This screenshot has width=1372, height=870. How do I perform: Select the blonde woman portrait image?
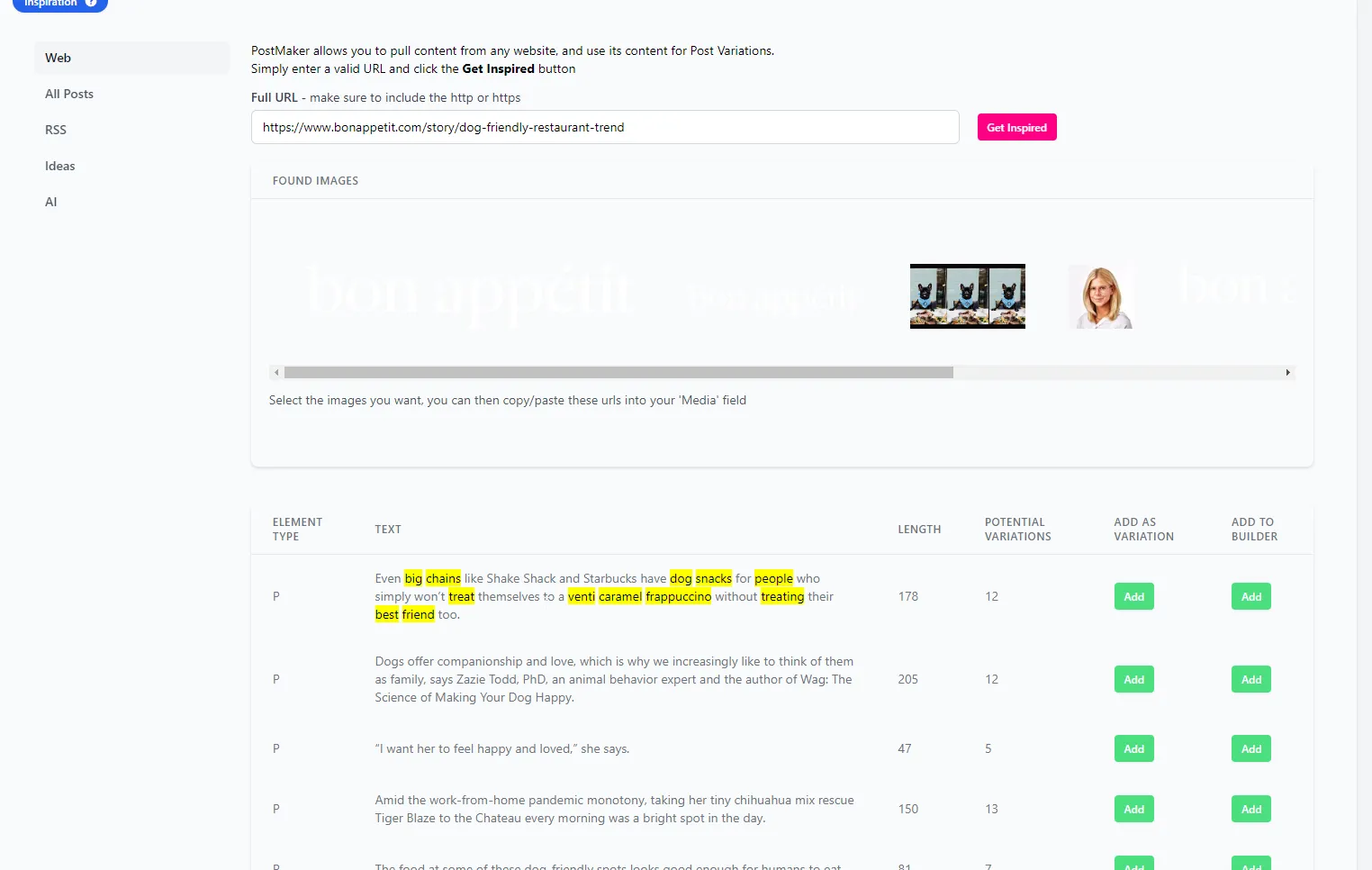click(x=1100, y=296)
